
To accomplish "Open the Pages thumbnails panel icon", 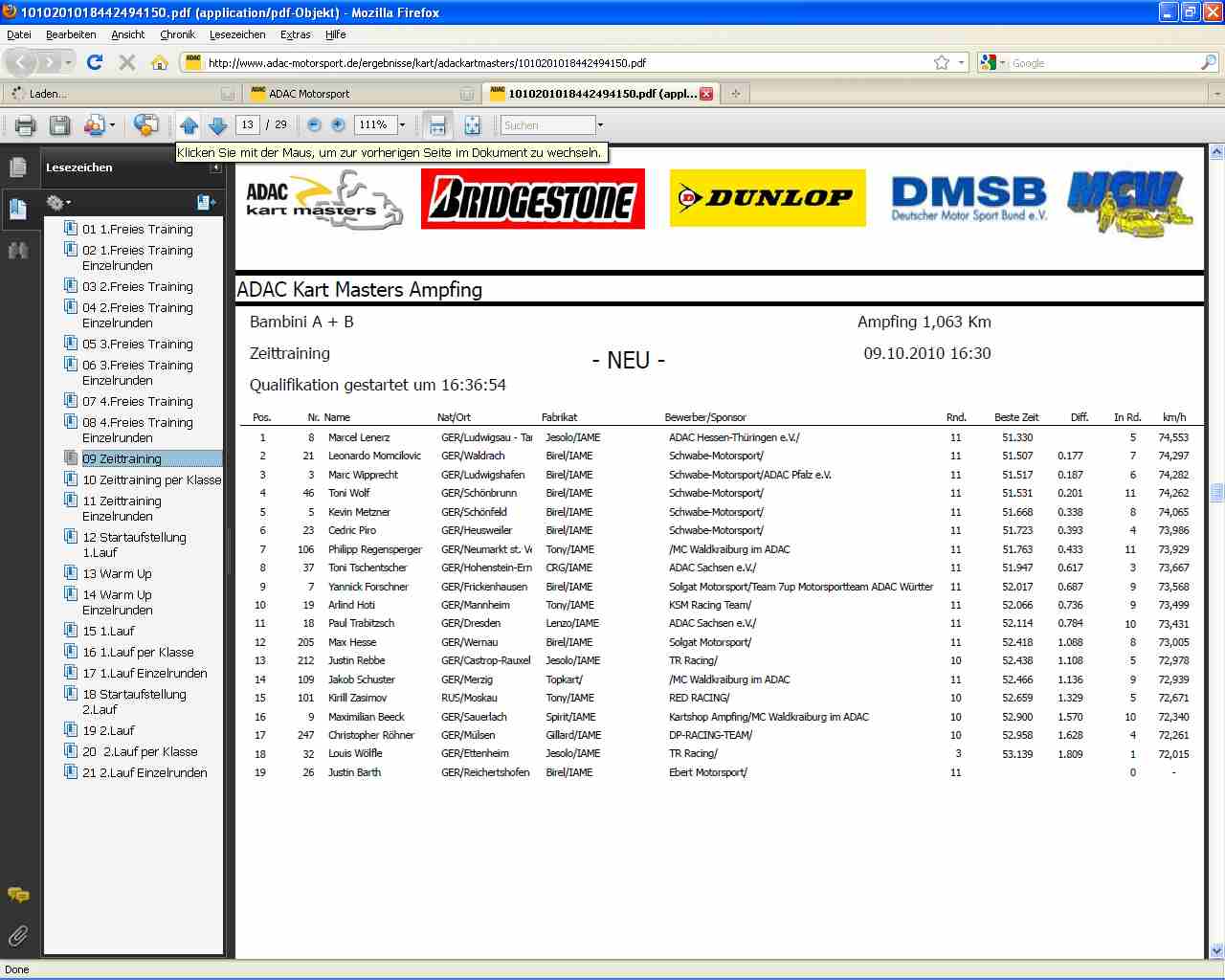I will [17, 167].
